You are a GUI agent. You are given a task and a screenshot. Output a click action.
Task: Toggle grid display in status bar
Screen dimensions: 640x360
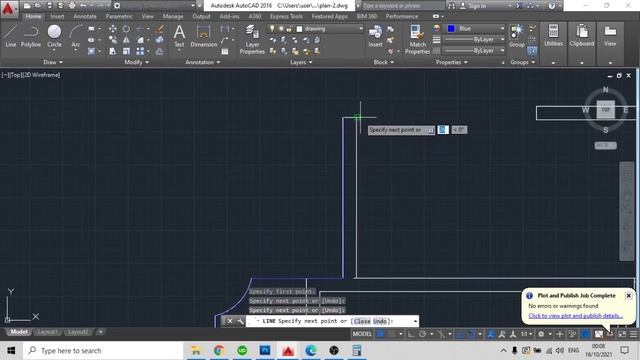point(380,334)
